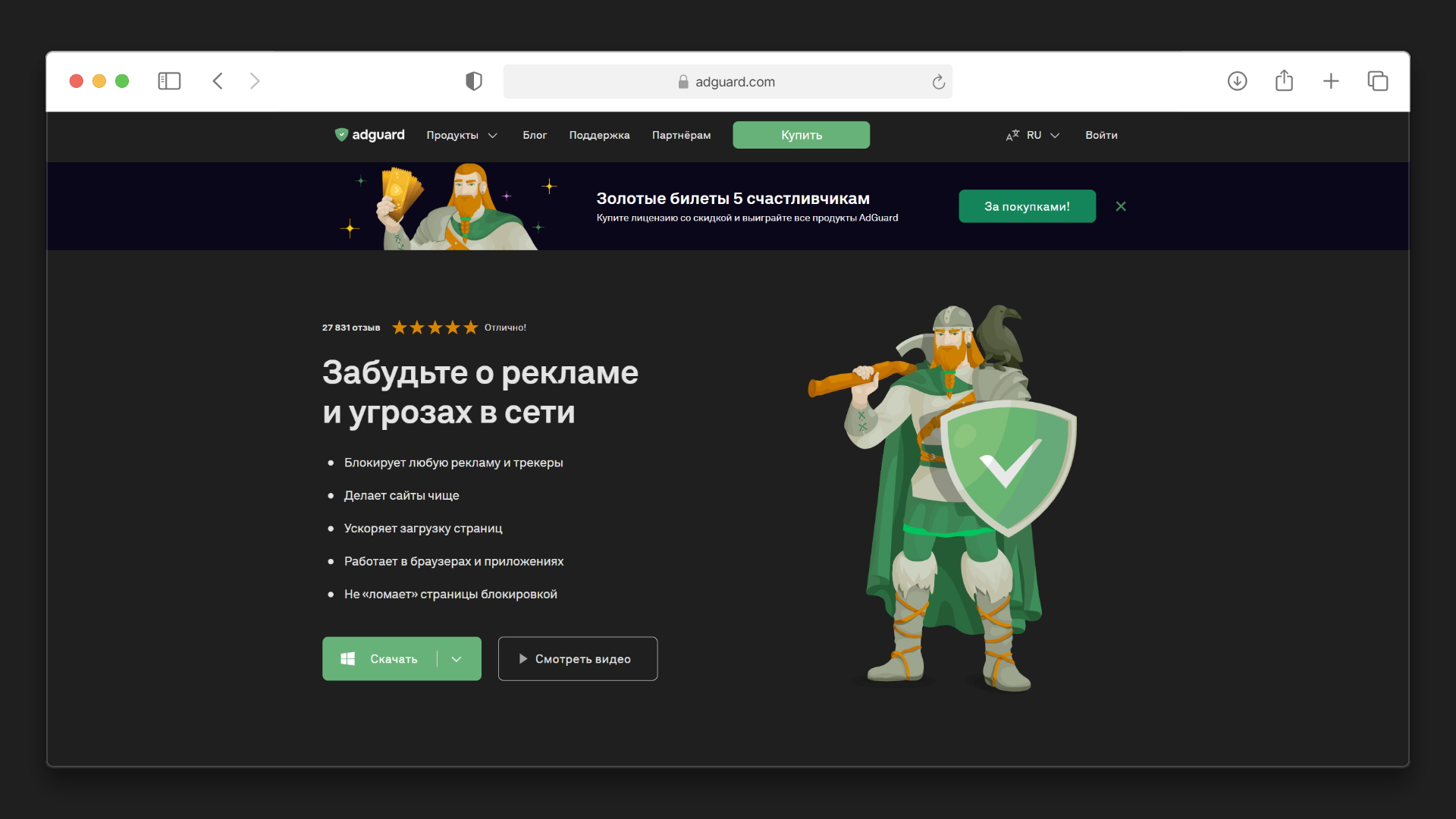The width and height of the screenshot is (1456, 819).
Task: Click the fifth rating star
Action: pos(470,327)
